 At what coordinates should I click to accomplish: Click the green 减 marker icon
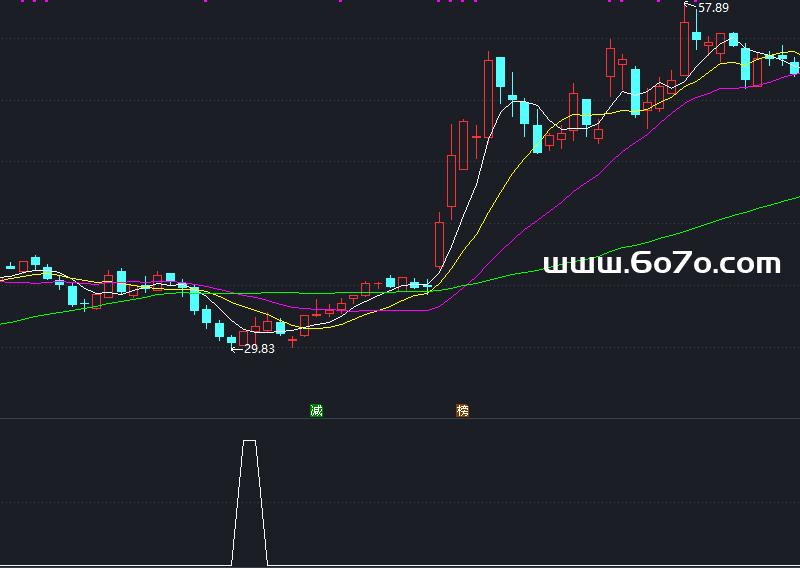[317, 410]
